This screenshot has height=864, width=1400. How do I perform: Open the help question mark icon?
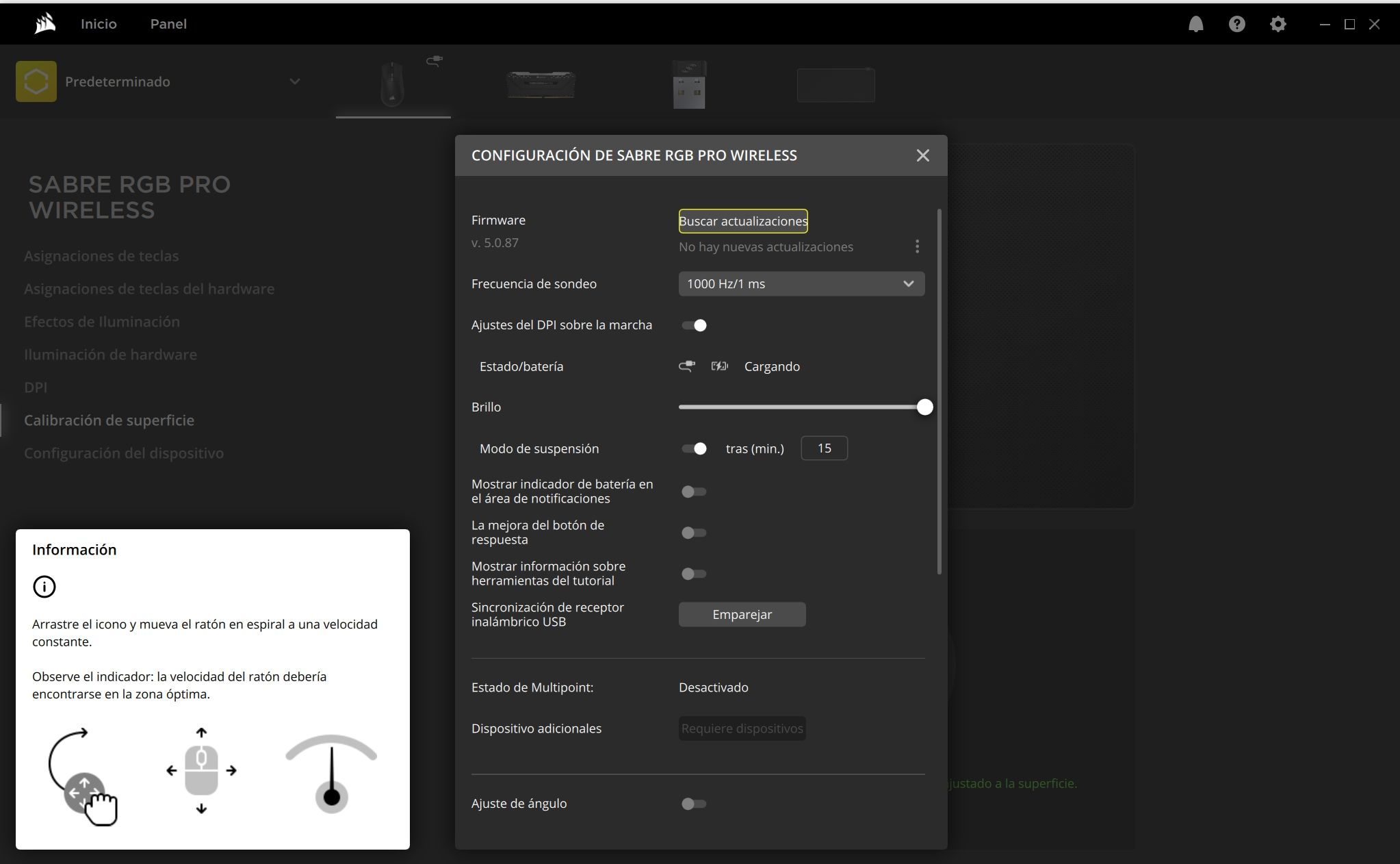[1236, 24]
